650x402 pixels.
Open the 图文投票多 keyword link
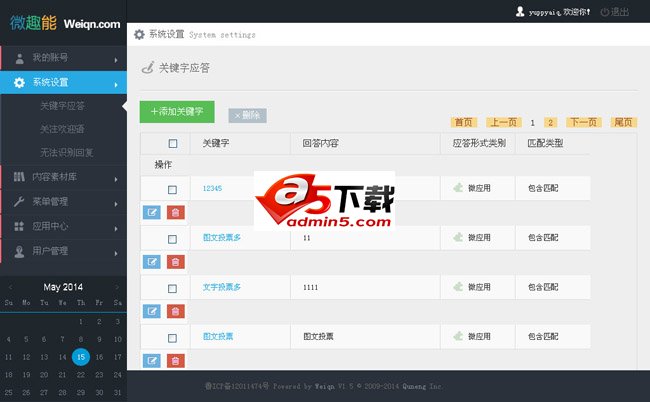(x=222, y=237)
